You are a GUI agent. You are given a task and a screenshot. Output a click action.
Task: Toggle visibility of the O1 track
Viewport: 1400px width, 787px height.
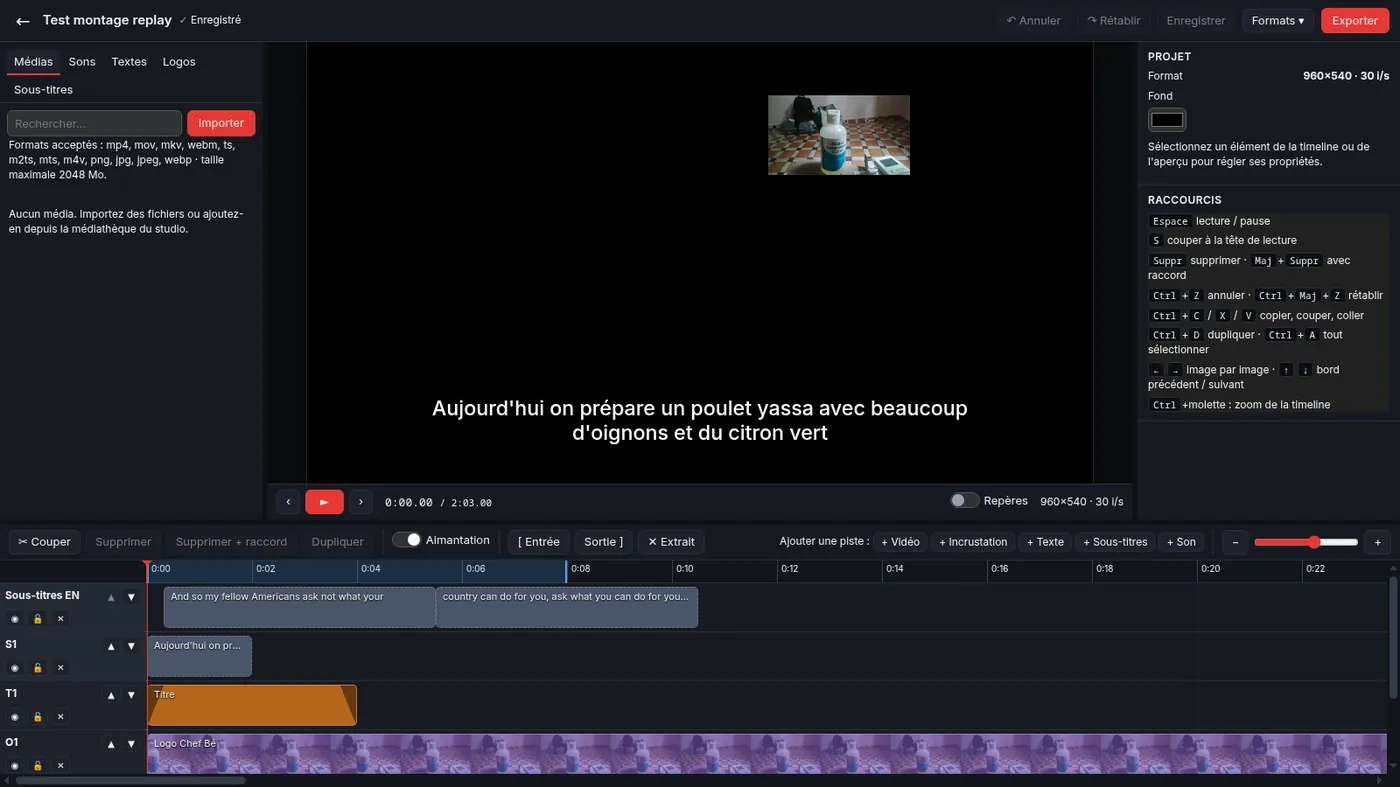pos(14,766)
